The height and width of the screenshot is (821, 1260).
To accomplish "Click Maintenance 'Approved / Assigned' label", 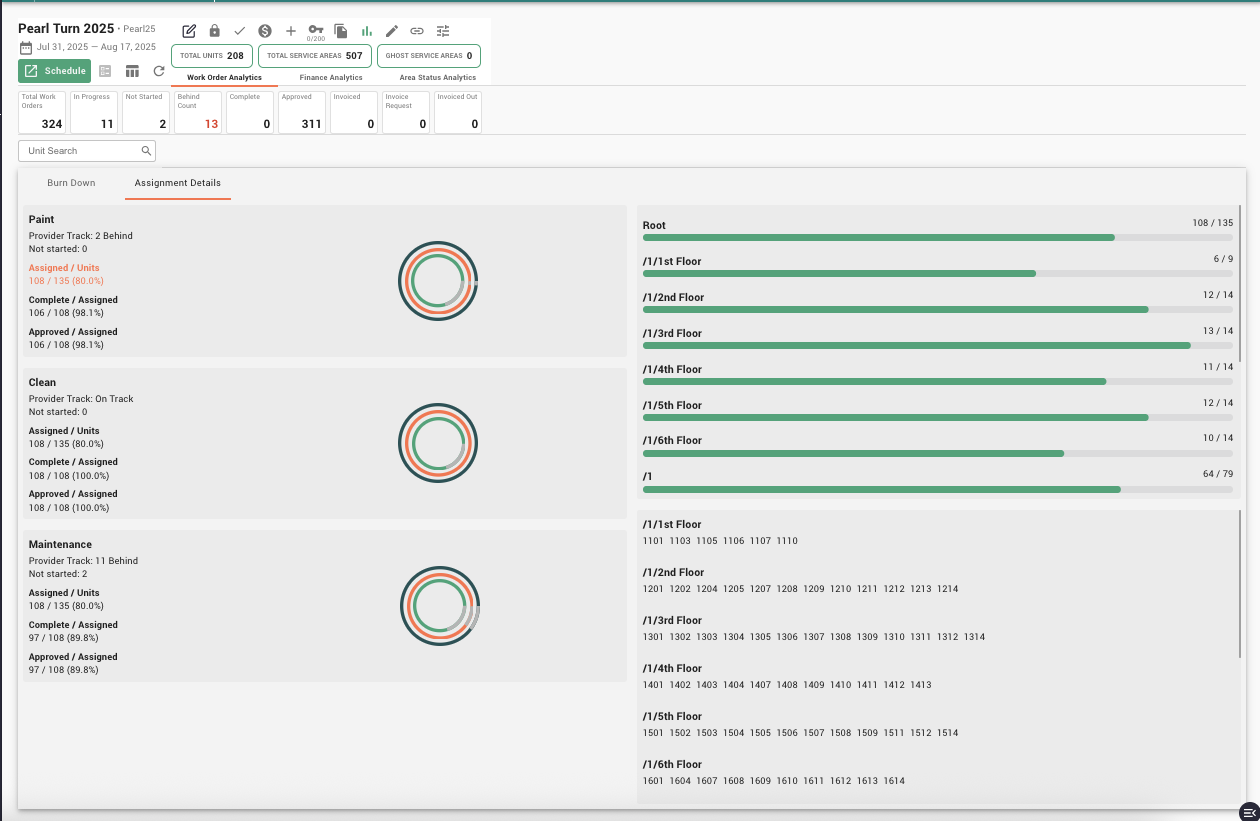I will coord(73,657).
